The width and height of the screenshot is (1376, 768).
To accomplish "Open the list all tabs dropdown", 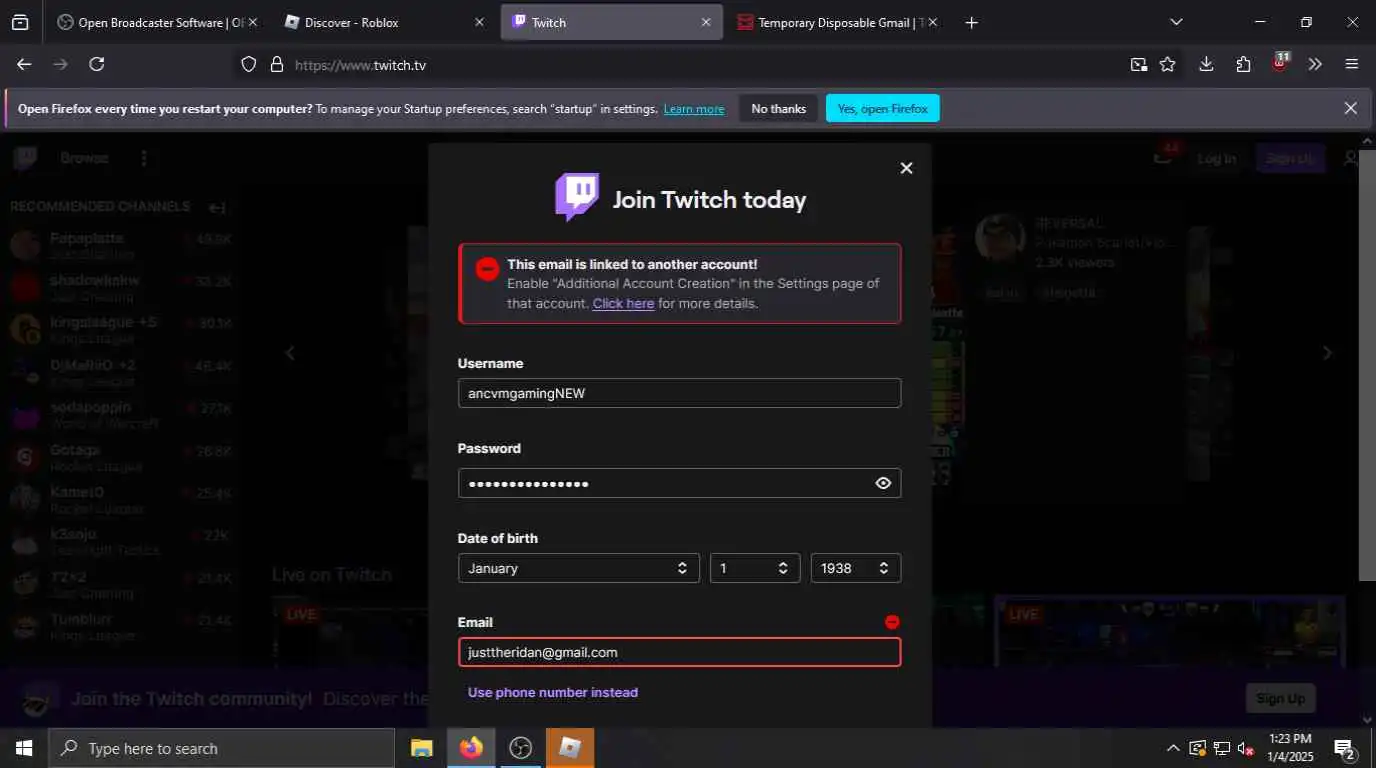I will pyautogui.click(x=1176, y=22).
